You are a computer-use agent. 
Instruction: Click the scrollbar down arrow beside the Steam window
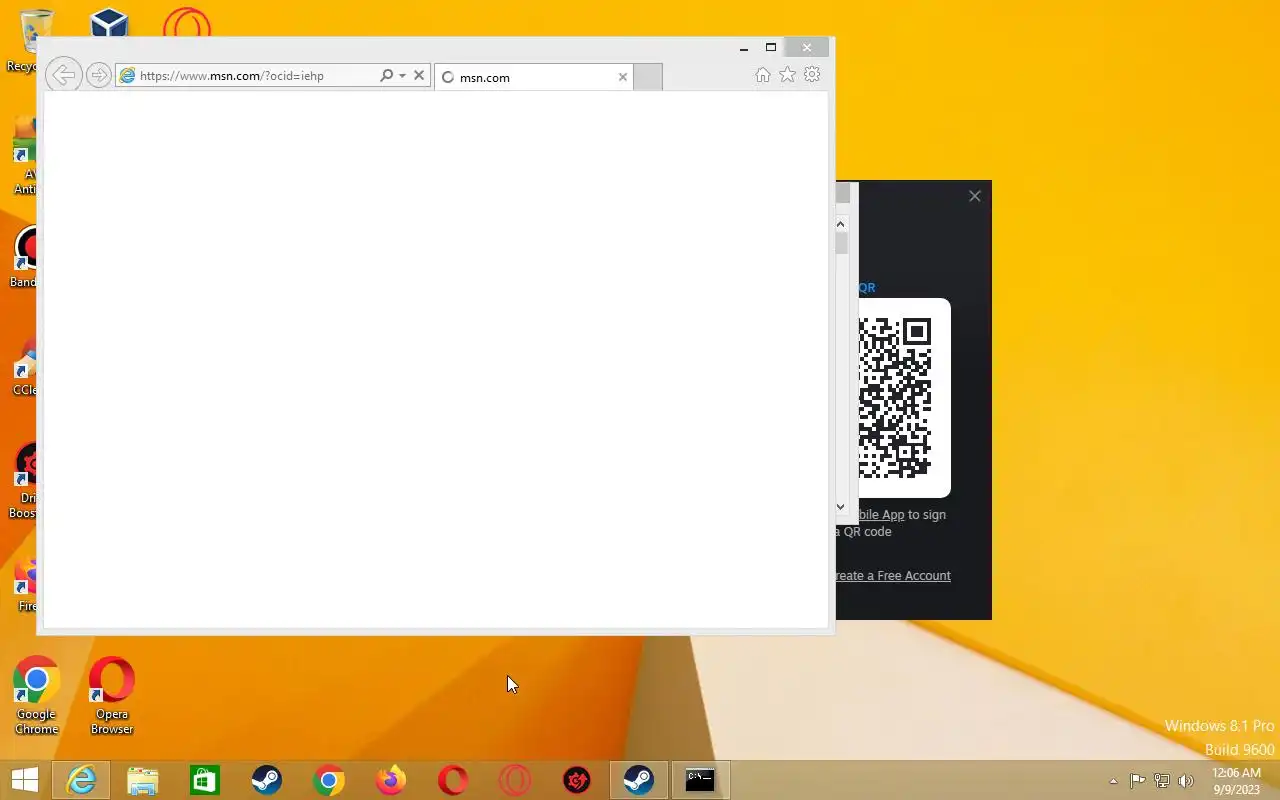841,507
